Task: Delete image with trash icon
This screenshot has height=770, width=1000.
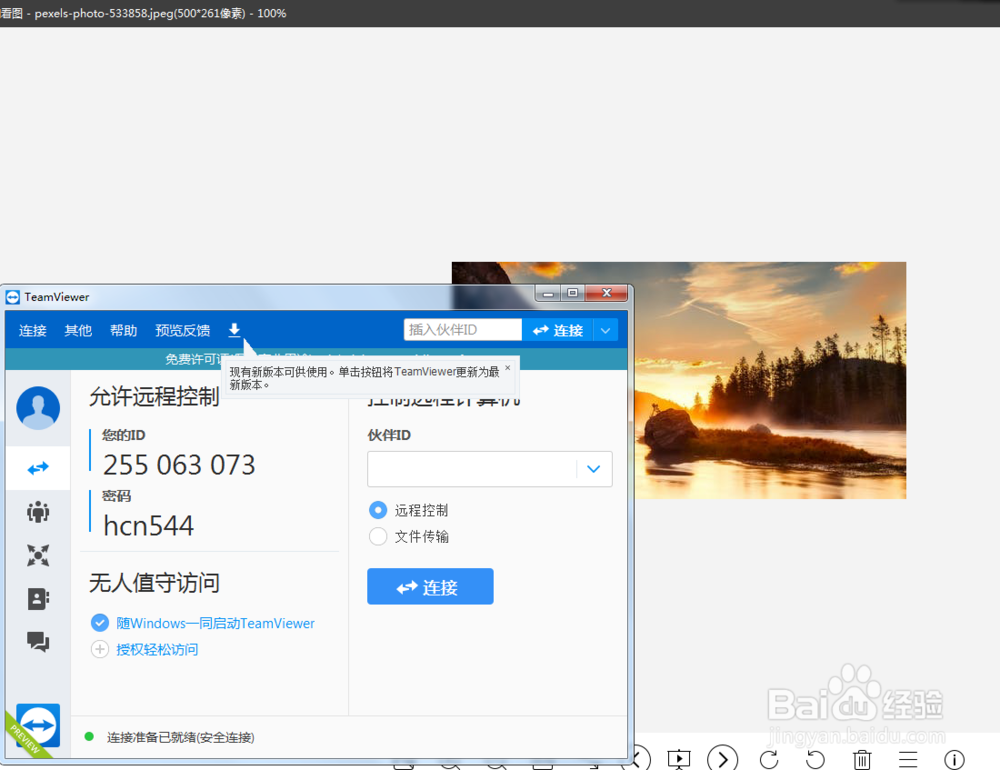Action: (862, 759)
